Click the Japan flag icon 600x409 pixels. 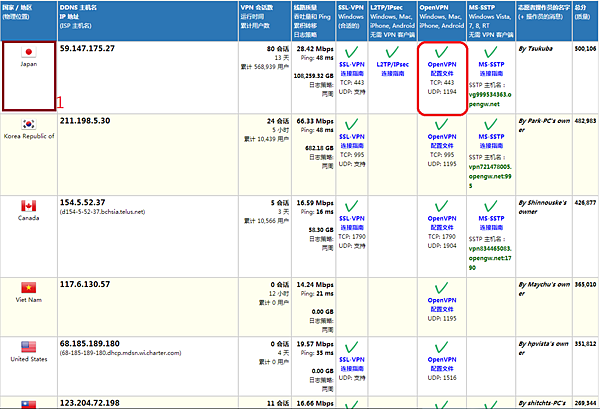[x=29, y=52]
